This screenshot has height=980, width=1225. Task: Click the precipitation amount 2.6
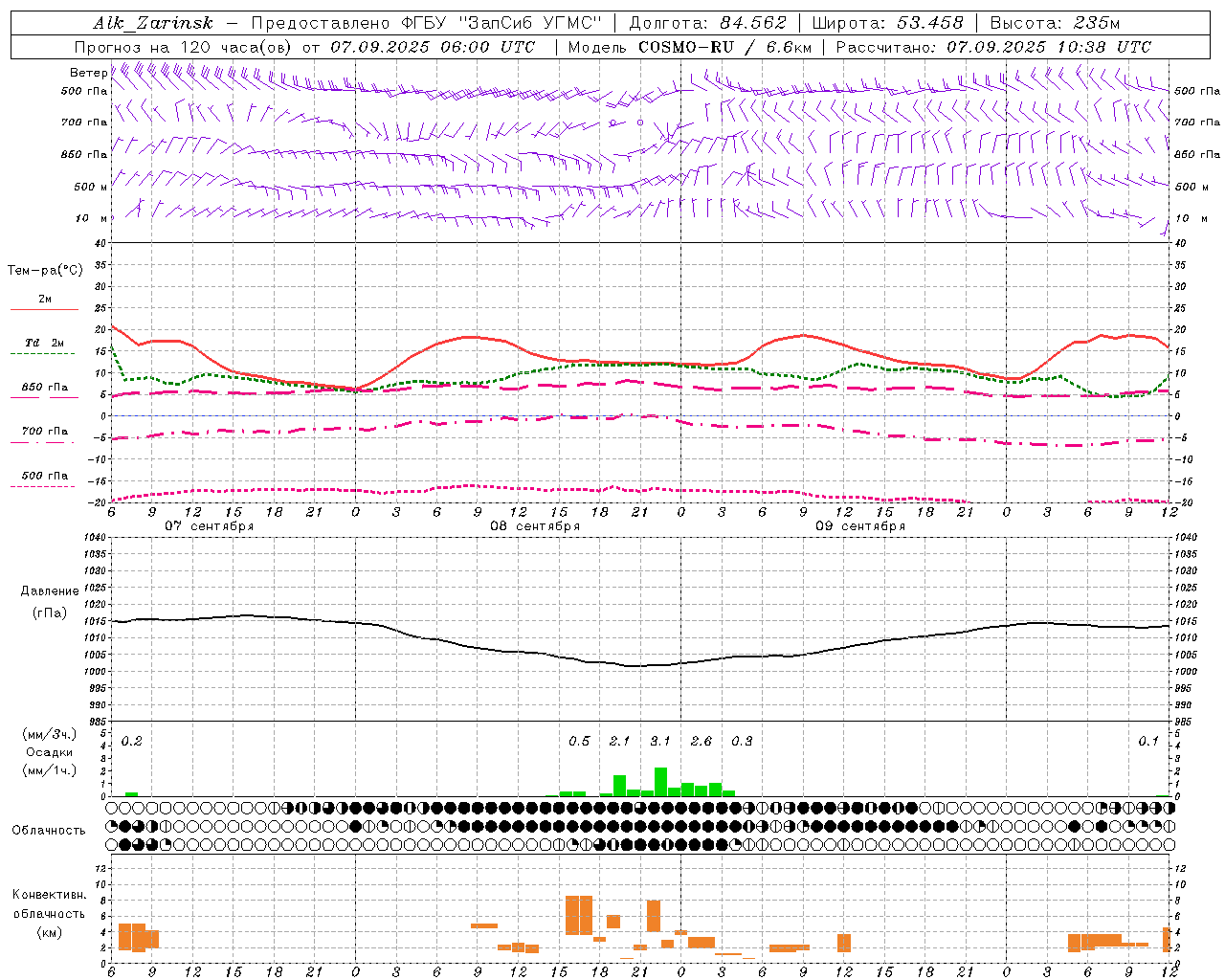click(x=702, y=742)
